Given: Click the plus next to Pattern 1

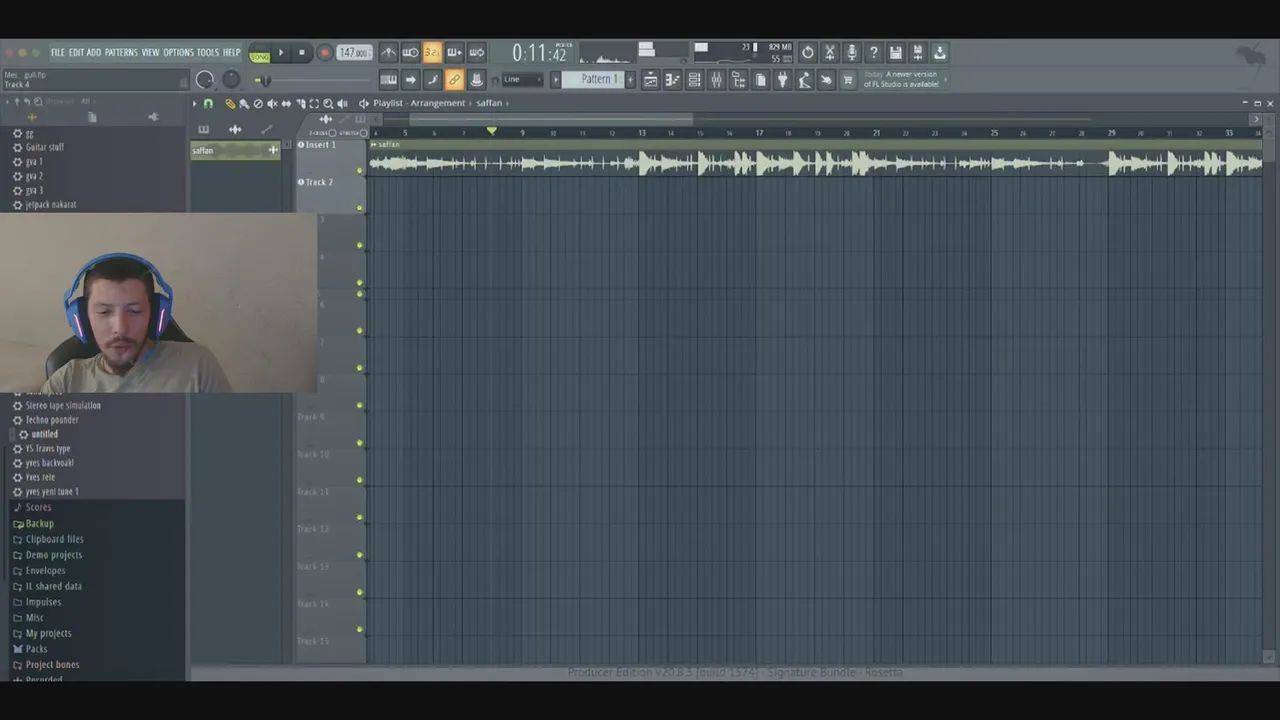Looking at the screenshot, I should (630, 80).
